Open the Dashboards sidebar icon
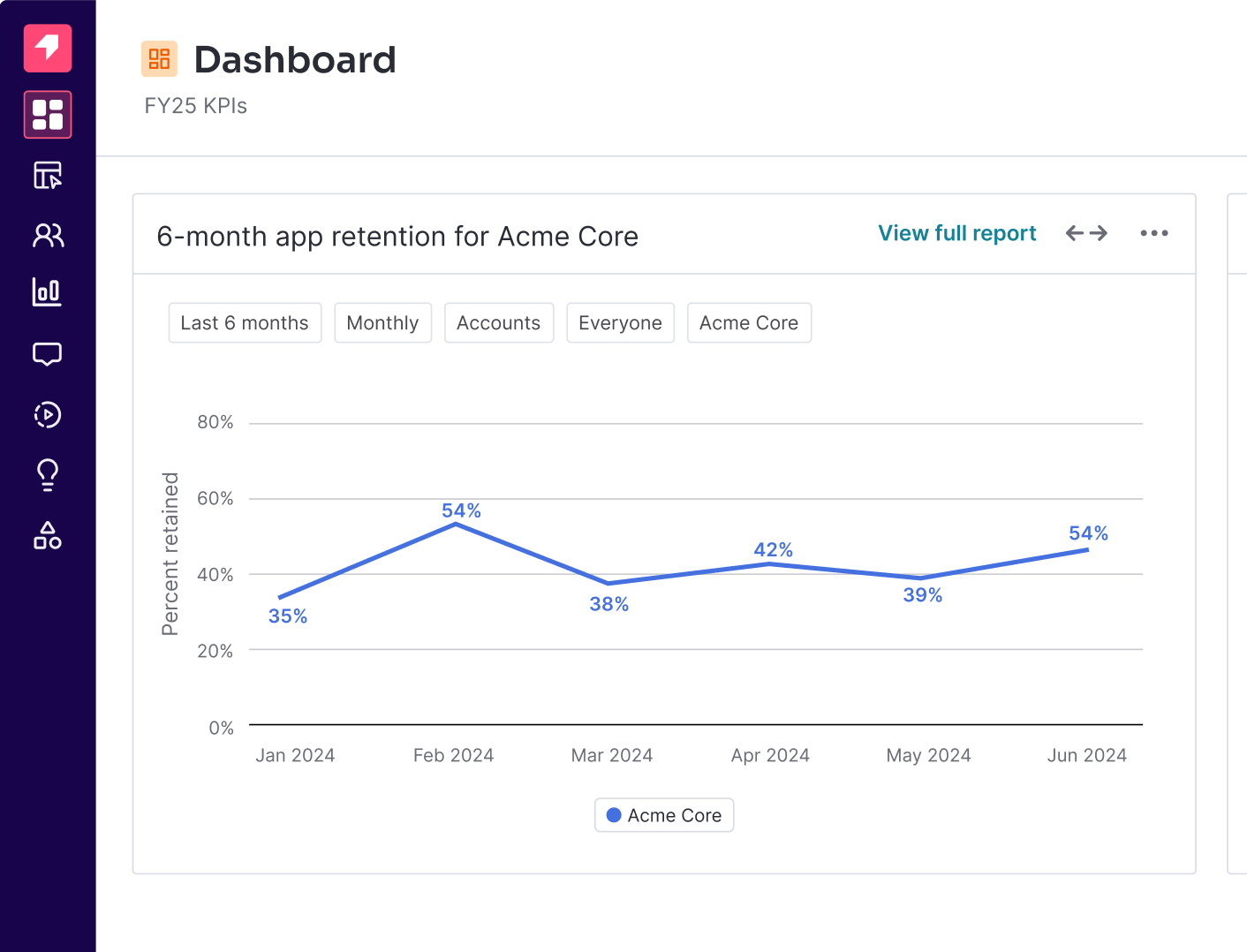 [48, 115]
